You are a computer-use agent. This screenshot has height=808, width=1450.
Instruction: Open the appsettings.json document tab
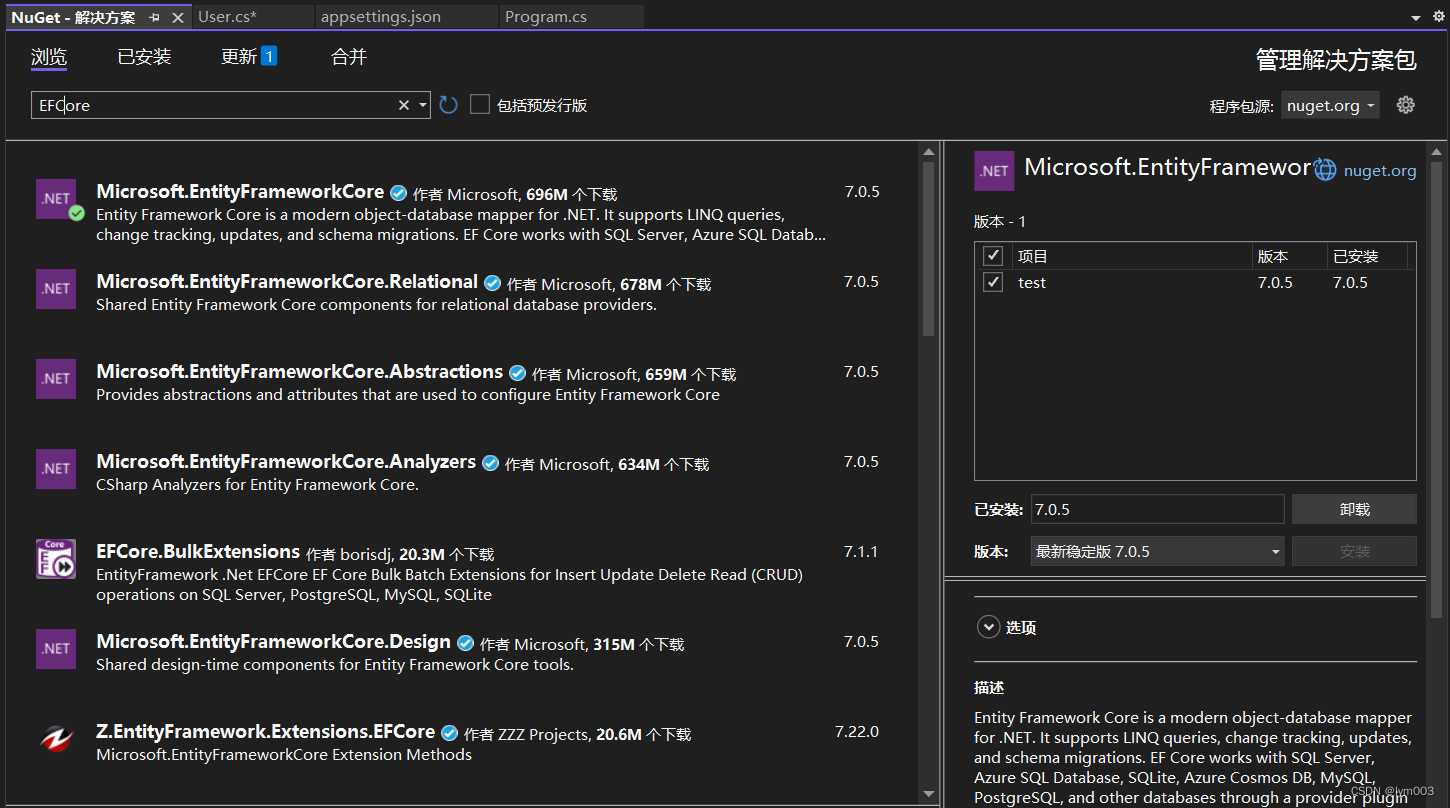(405, 17)
